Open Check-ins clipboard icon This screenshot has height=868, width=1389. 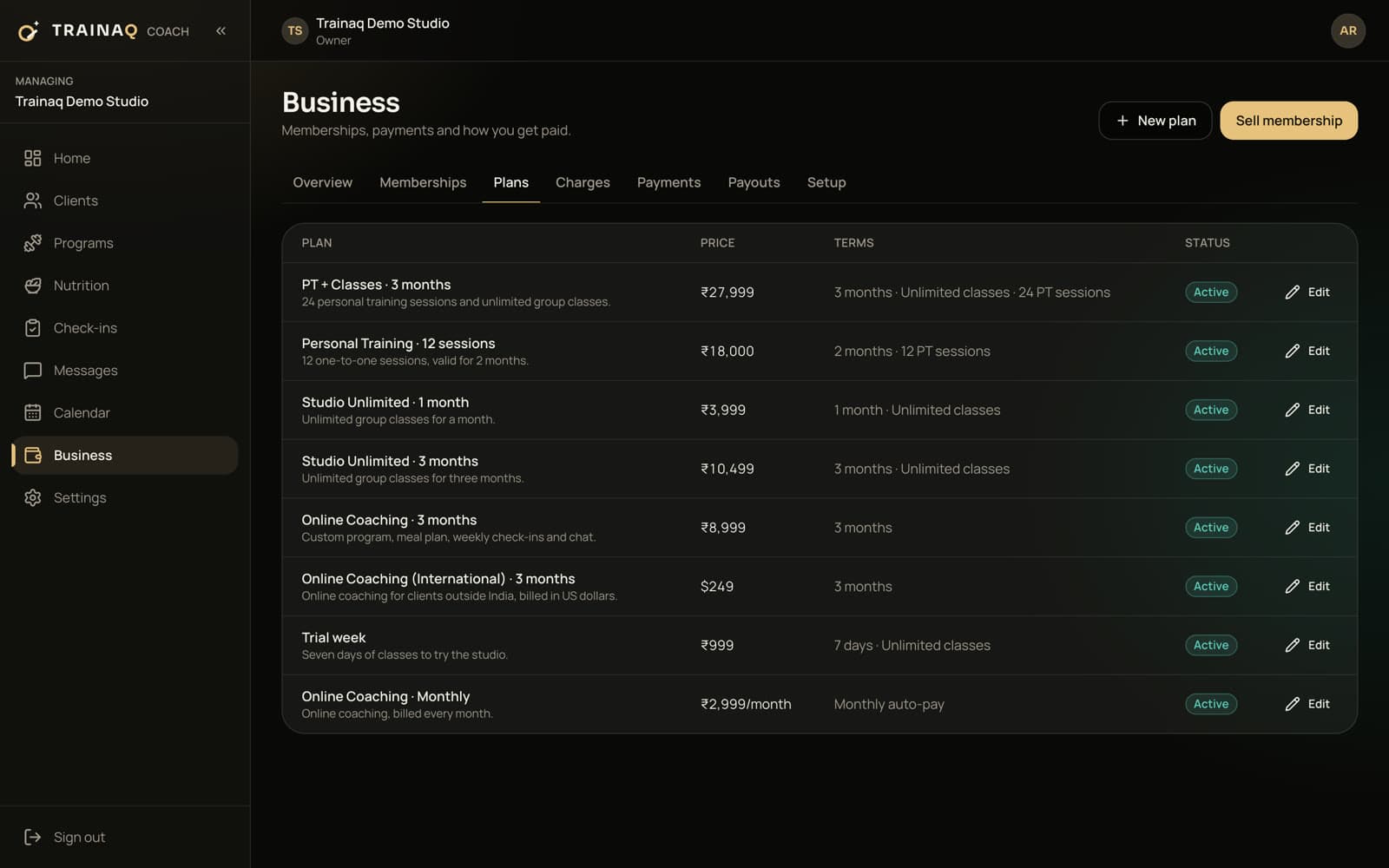pos(33,328)
